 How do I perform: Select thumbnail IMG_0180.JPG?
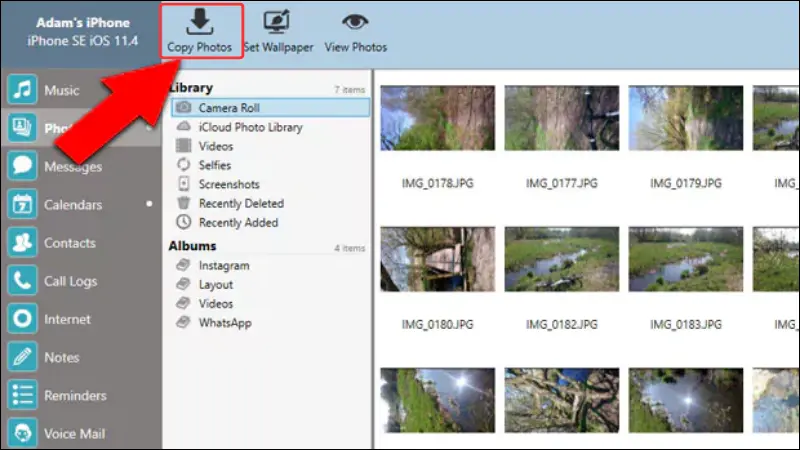[x=438, y=259]
